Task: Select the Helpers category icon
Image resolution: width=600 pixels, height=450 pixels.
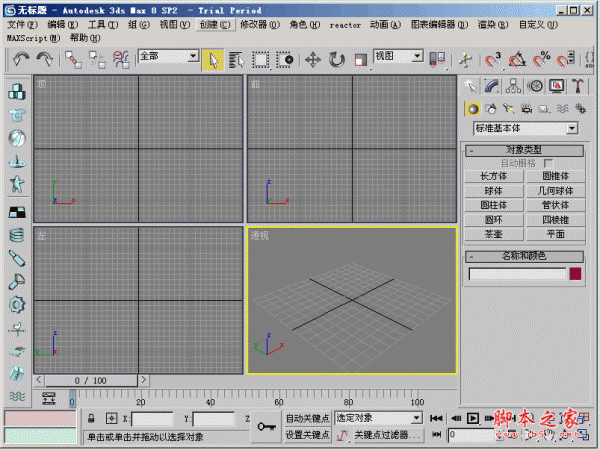Action: pyautogui.click(x=544, y=109)
